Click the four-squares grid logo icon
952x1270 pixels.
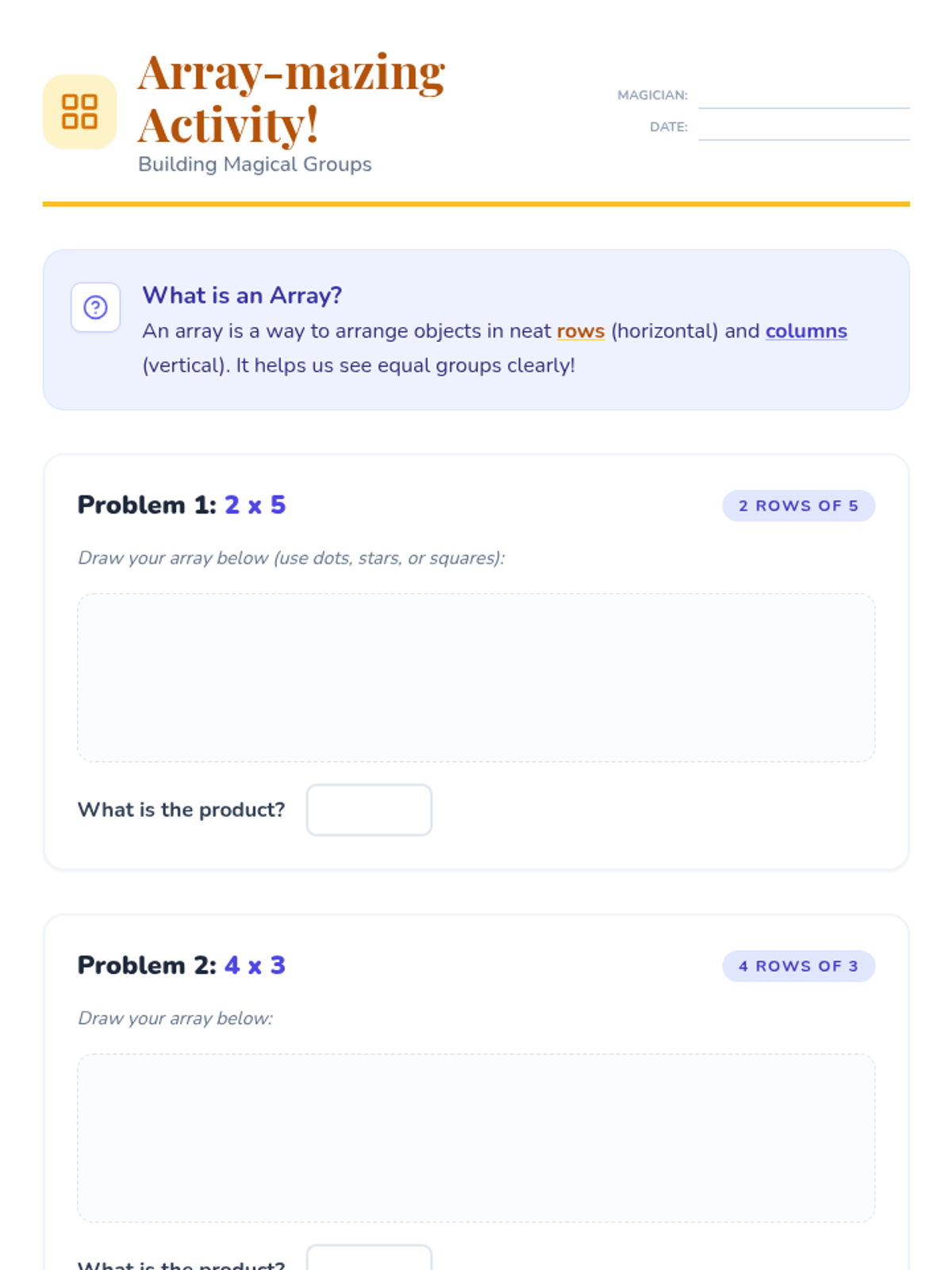tap(79, 112)
